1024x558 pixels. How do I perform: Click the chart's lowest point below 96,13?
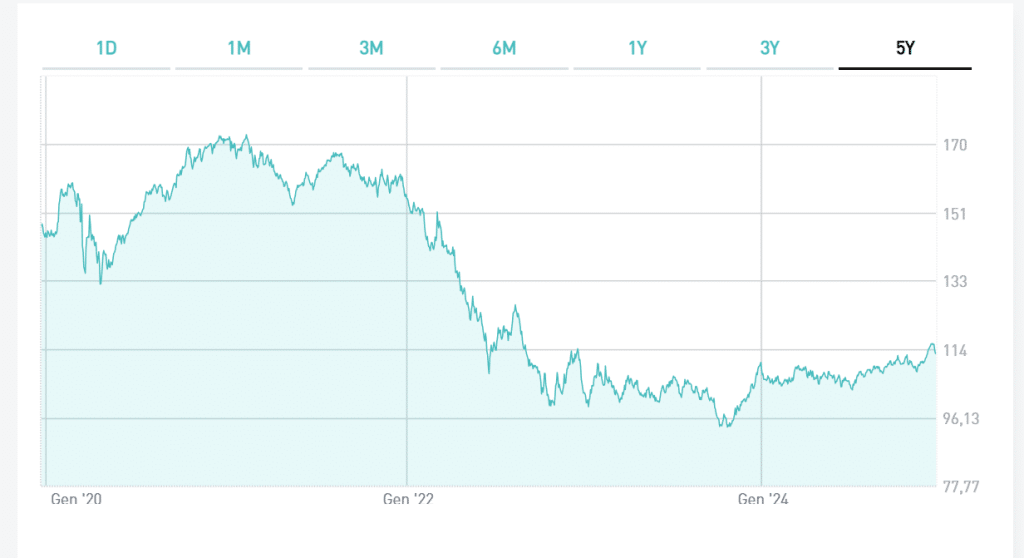pos(727,427)
